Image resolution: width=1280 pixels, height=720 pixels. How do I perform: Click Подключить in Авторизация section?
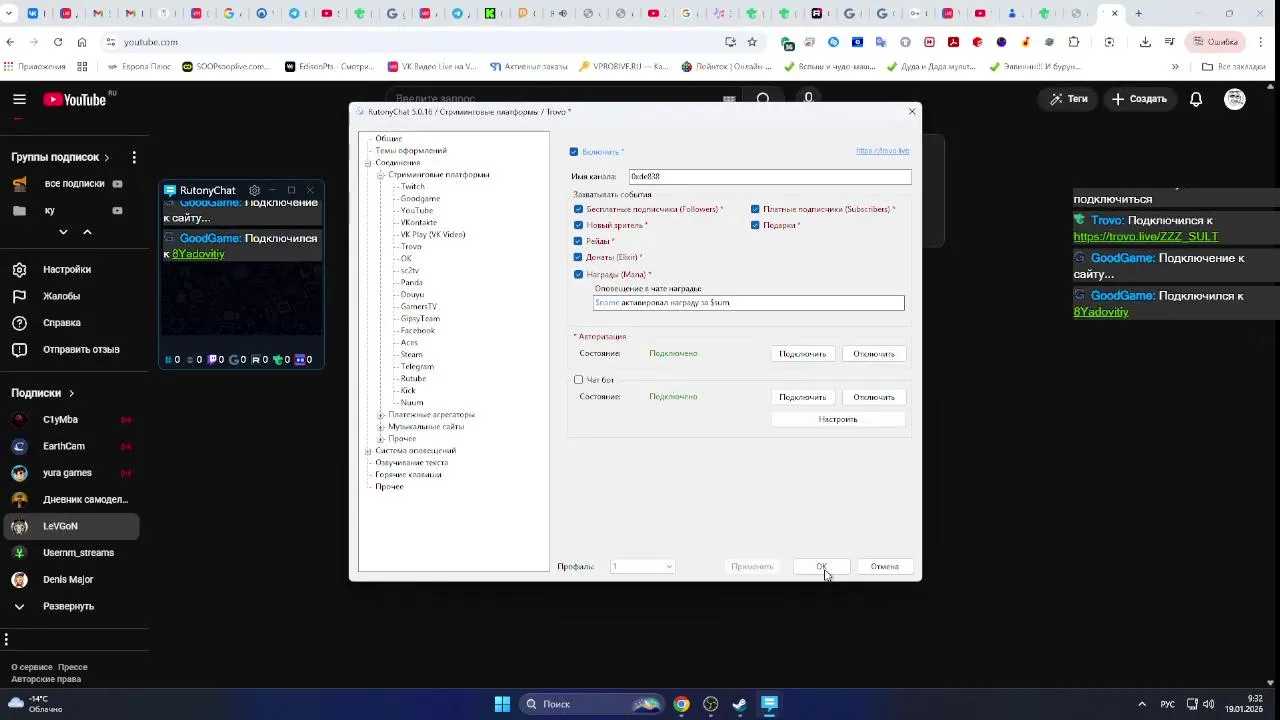pyautogui.click(x=802, y=354)
